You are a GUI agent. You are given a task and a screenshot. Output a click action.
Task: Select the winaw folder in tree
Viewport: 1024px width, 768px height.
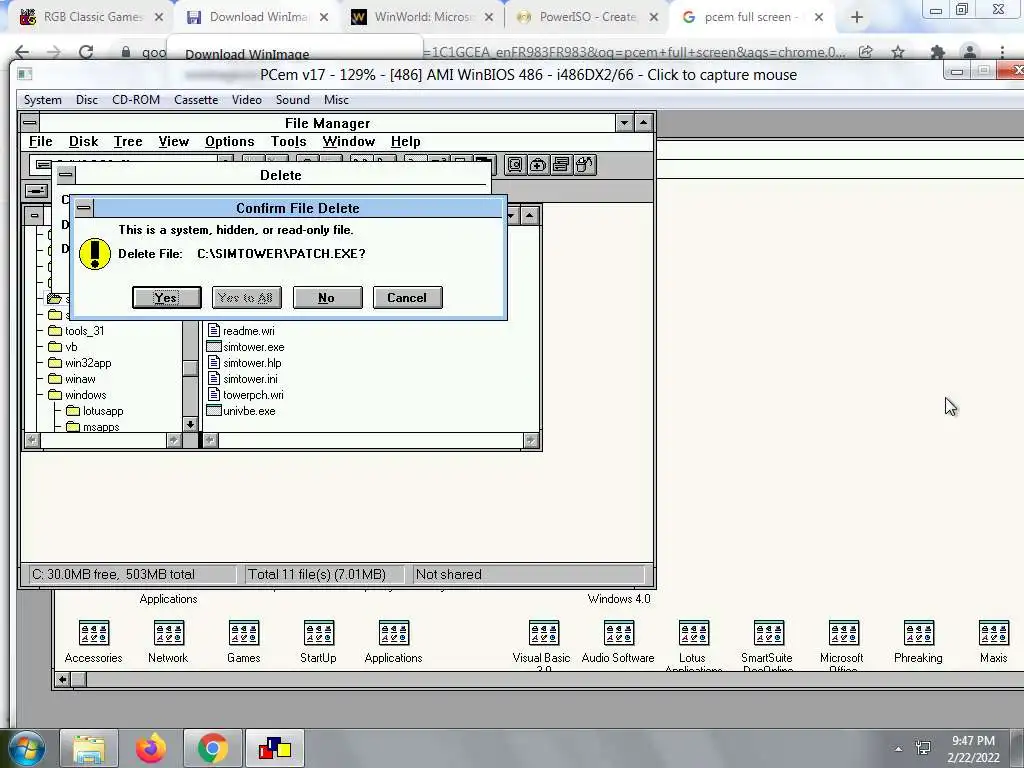pyautogui.click(x=72, y=379)
